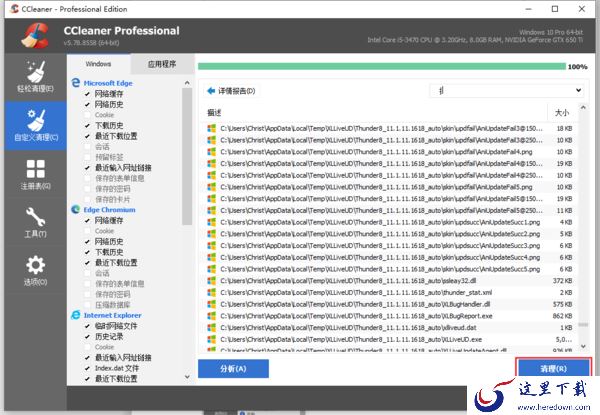600x415 pixels.
Task: Open the search filter dropdown arrow
Action: pyautogui.click(x=578, y=91)
